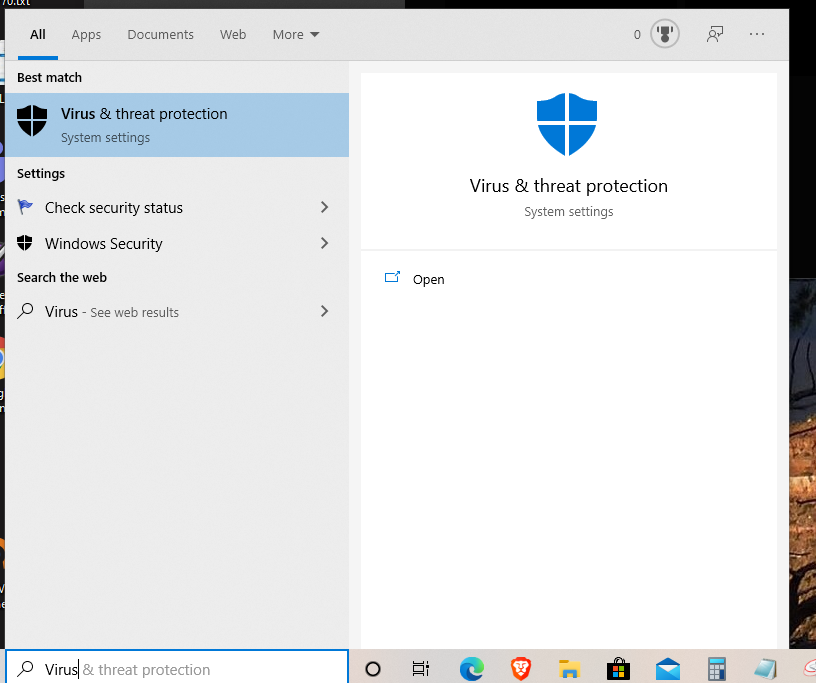Launch Notepad from the taskbar
The height and width of the screenshot is (683, 816).
pos(765,669)
